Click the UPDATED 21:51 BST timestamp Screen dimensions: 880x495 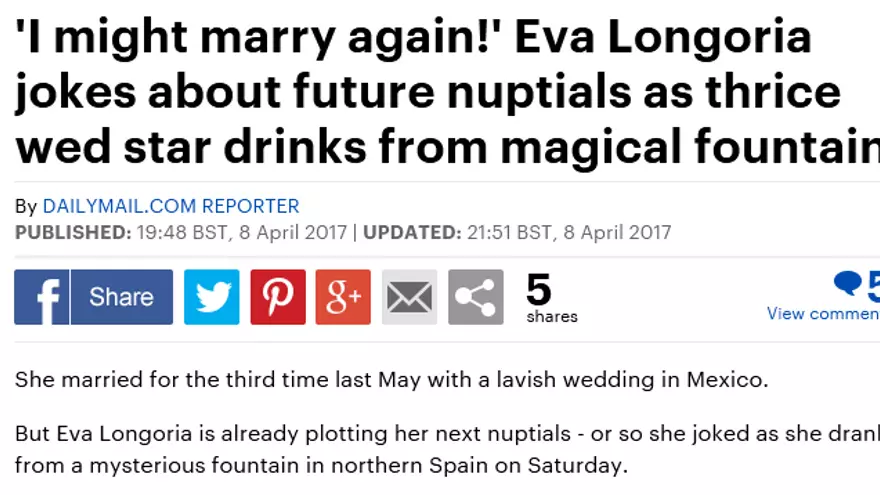(x=517, y=232)
